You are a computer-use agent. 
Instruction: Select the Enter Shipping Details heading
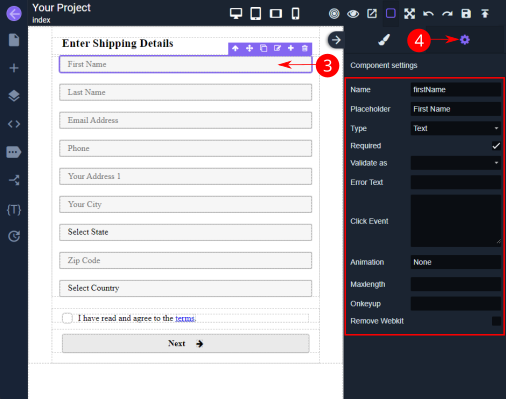tap(118, 43)
